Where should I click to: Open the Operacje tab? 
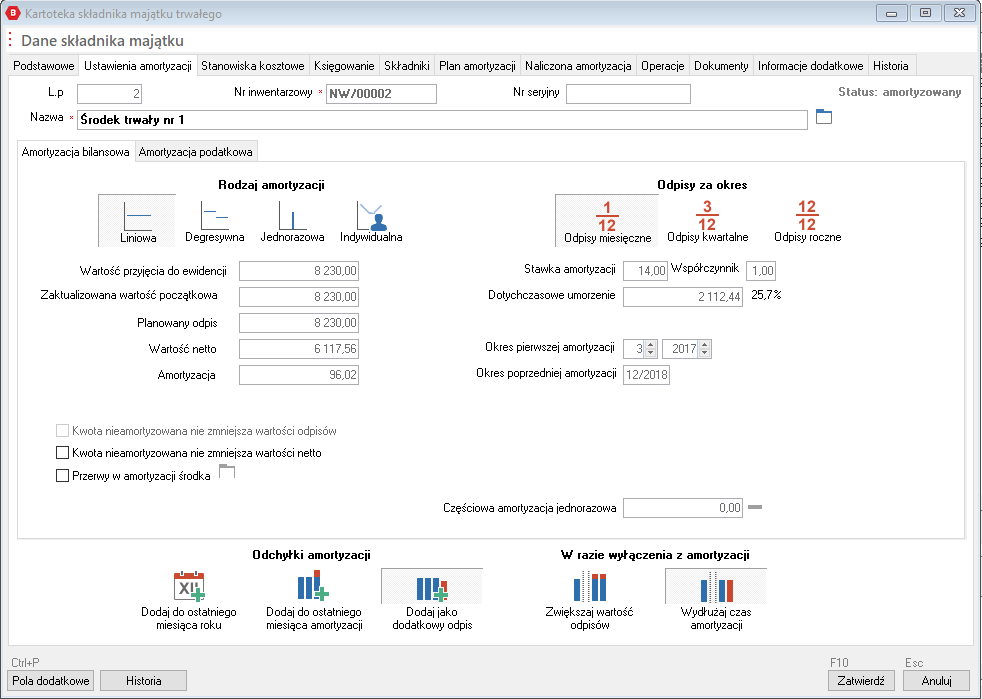pos(663,66)
